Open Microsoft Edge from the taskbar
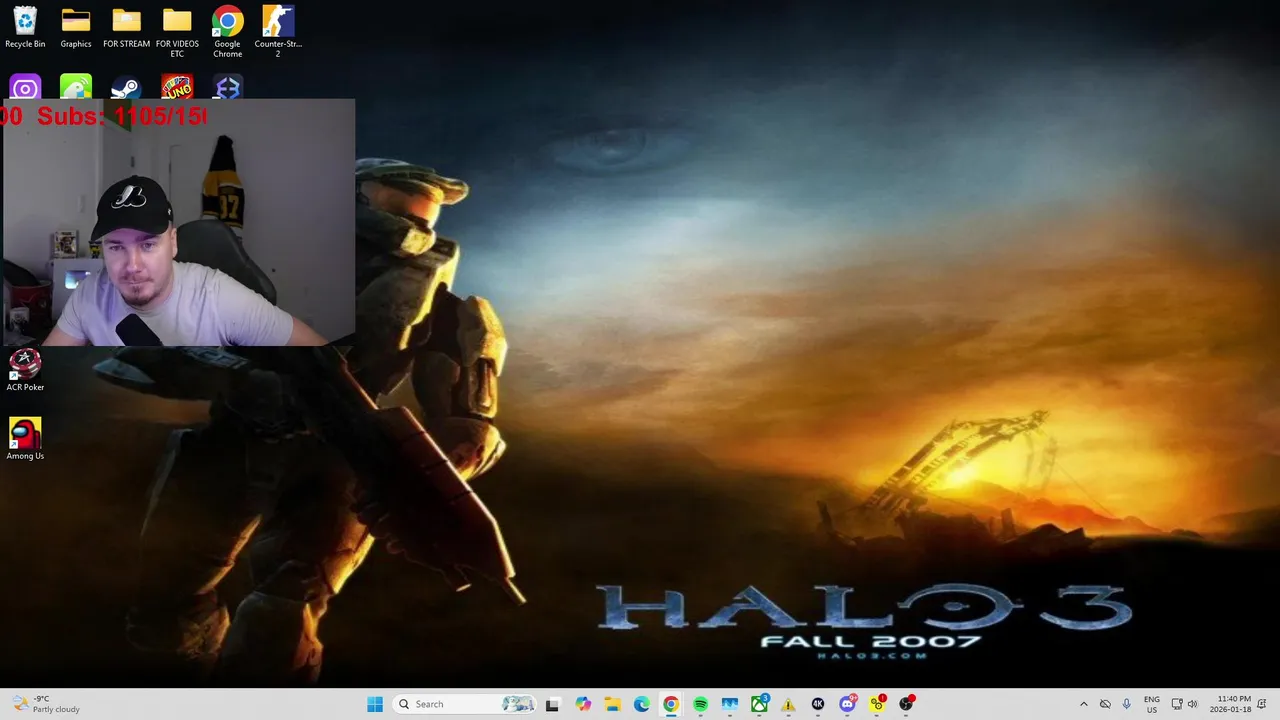The height and width of the screenshot is (720, 1280). [642, 704]
